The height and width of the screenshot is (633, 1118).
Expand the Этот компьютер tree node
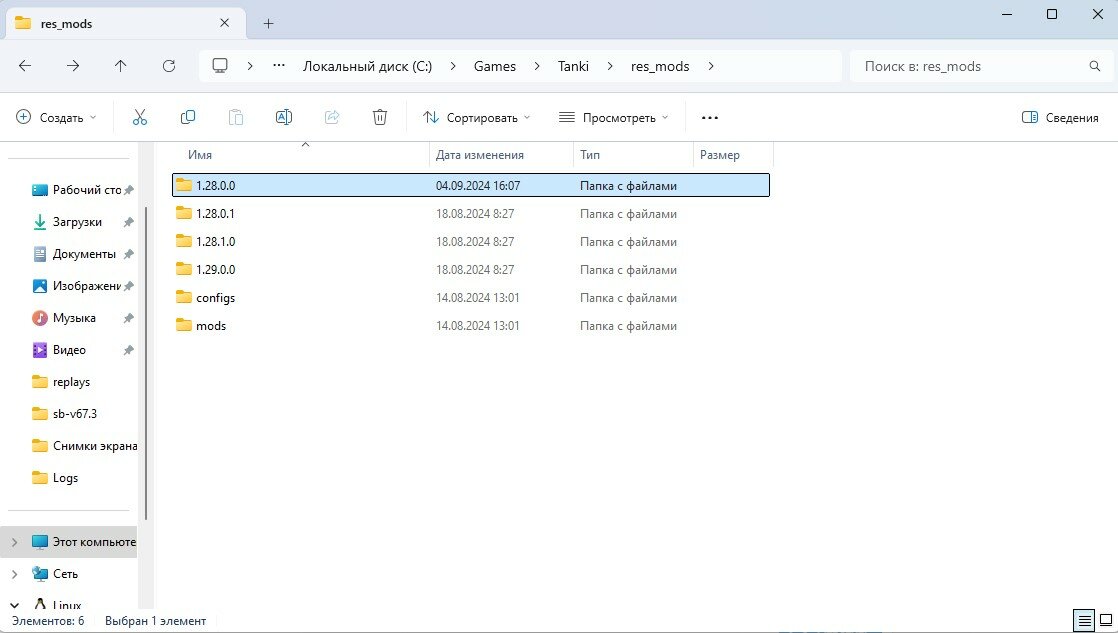click(x=14, y=542)
